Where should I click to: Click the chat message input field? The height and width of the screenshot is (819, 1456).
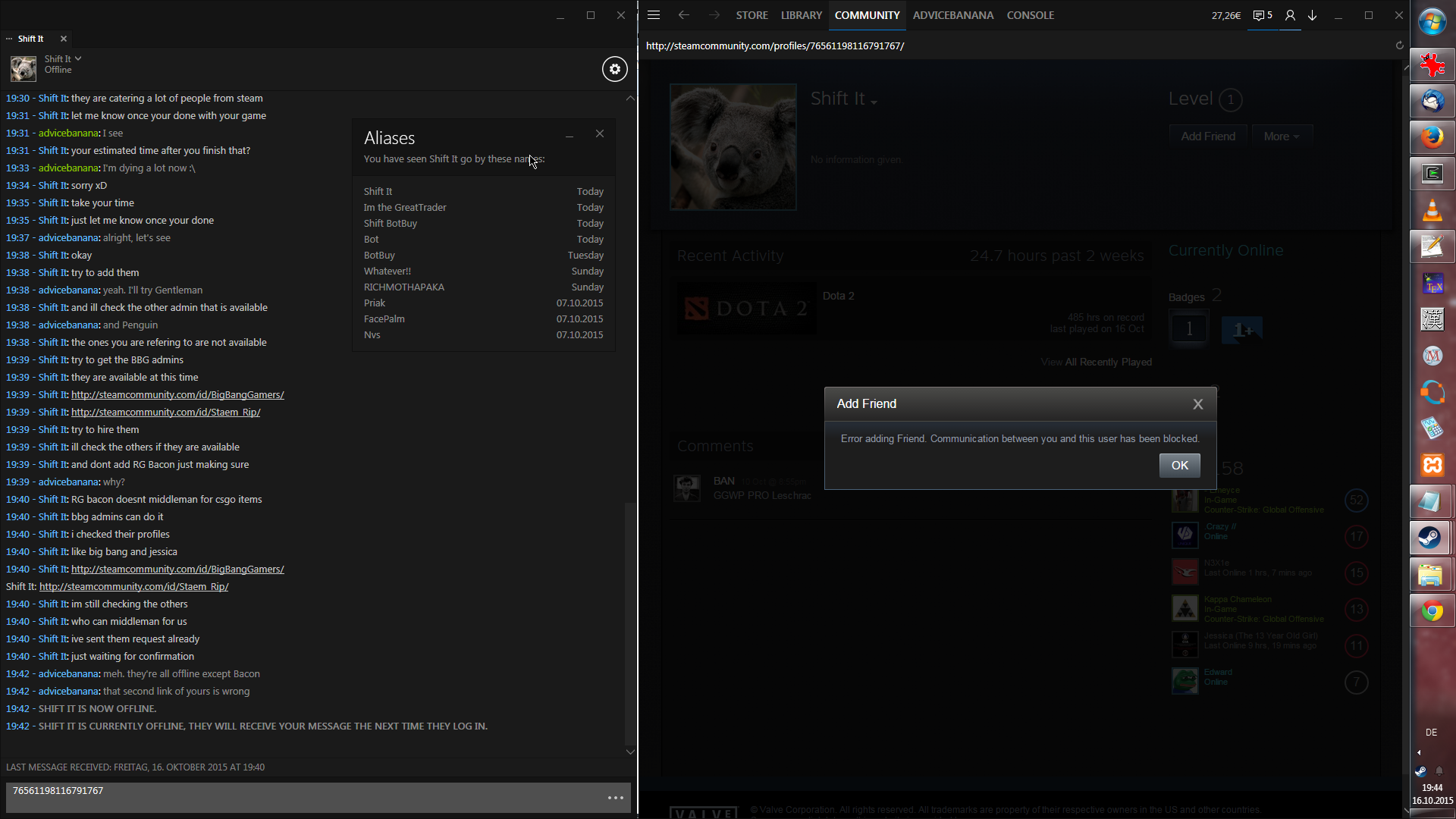click(303, 798)
